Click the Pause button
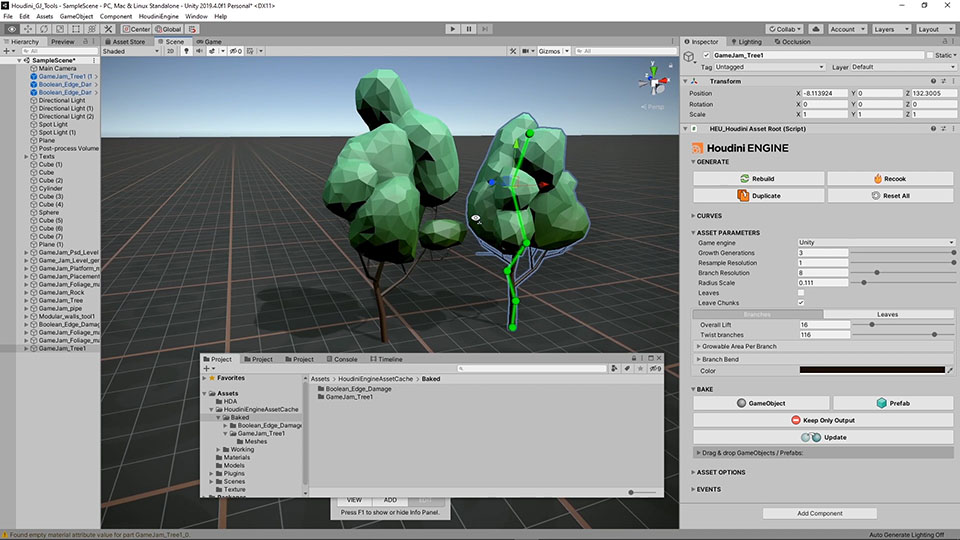Screen dimensions: 960x540 (469, 29)
